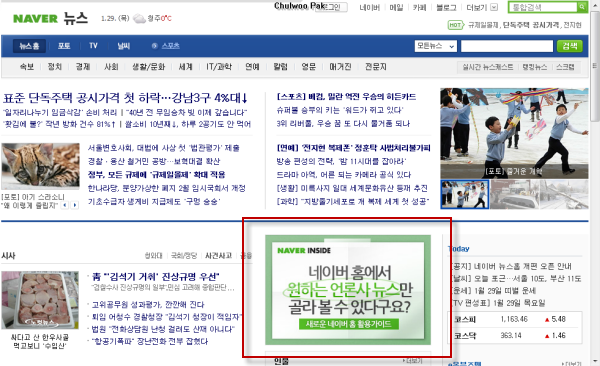Open 실시간 뉴스캐스트
Image resolution: width=600 pixels, height=366 pixels.
tap(488, 67)
